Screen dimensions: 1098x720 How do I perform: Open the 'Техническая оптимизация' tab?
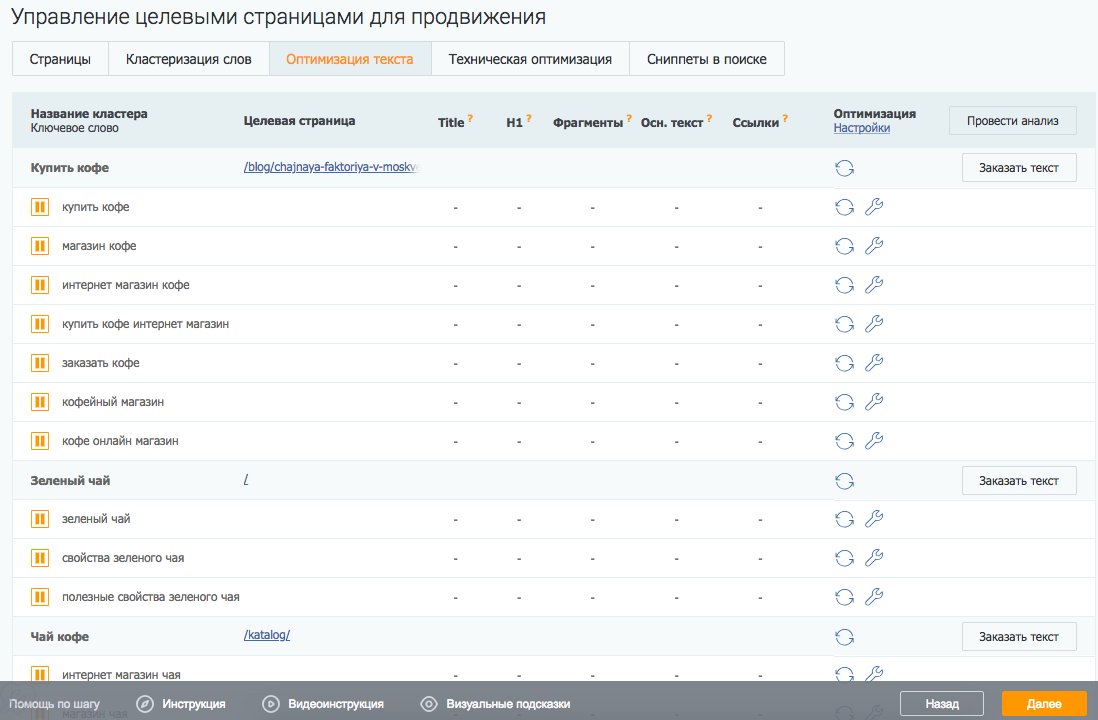(x=530, y=59)
